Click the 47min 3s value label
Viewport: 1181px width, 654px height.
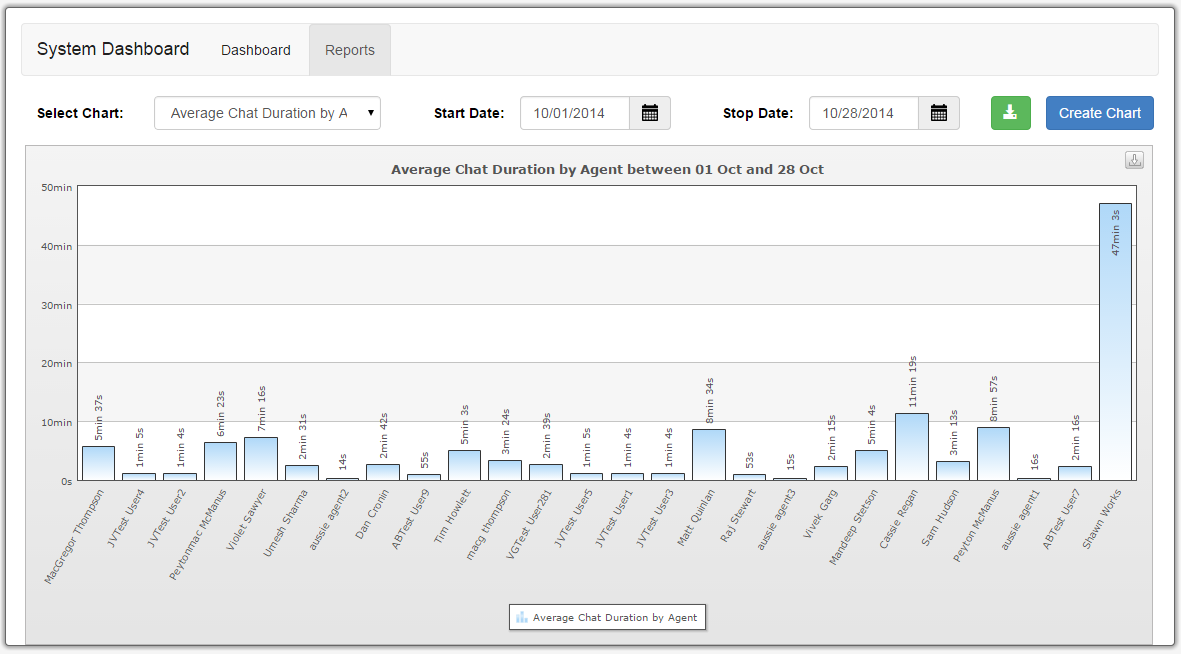click(x=1115, y=232)
